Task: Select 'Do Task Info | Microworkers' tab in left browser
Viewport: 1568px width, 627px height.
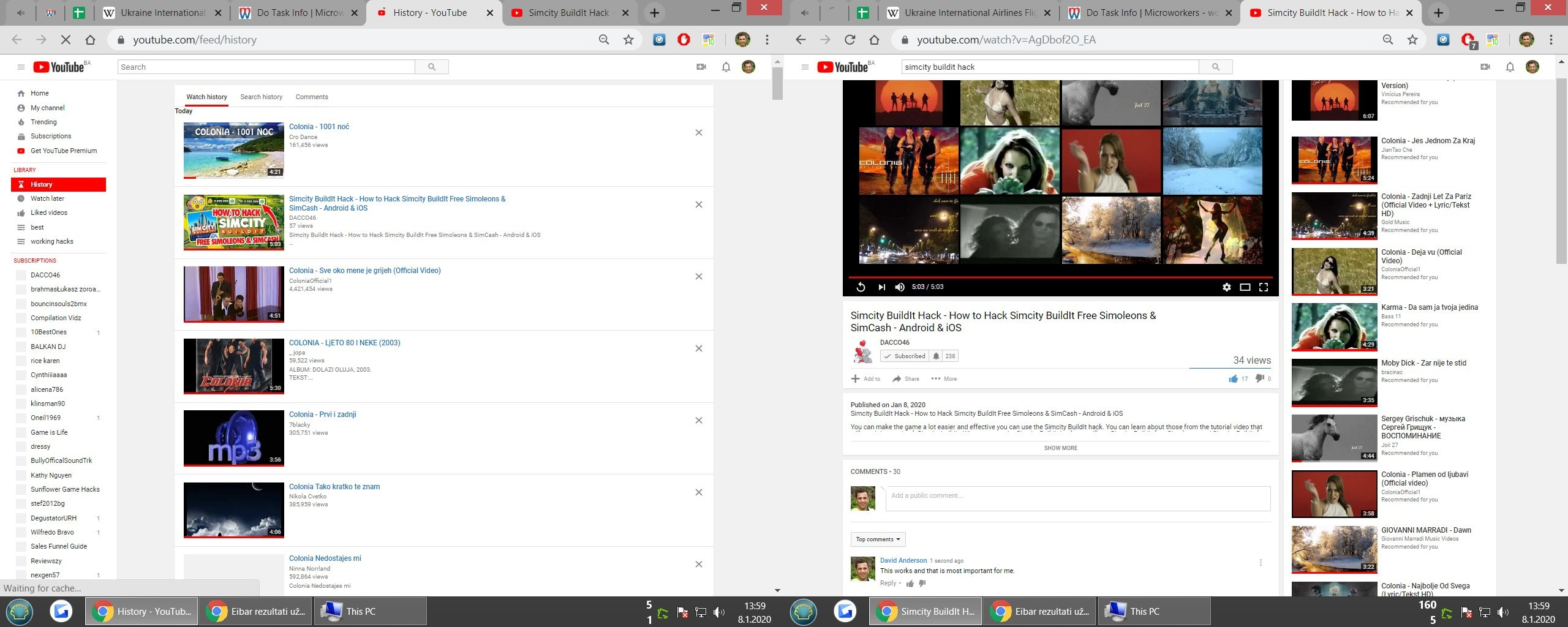Action: (x=299, y=13)
